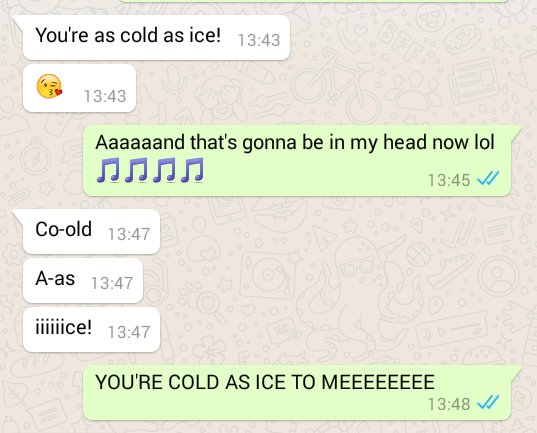Click the 13:43 time beside the kiss emoji

click(x=105, y=96)
